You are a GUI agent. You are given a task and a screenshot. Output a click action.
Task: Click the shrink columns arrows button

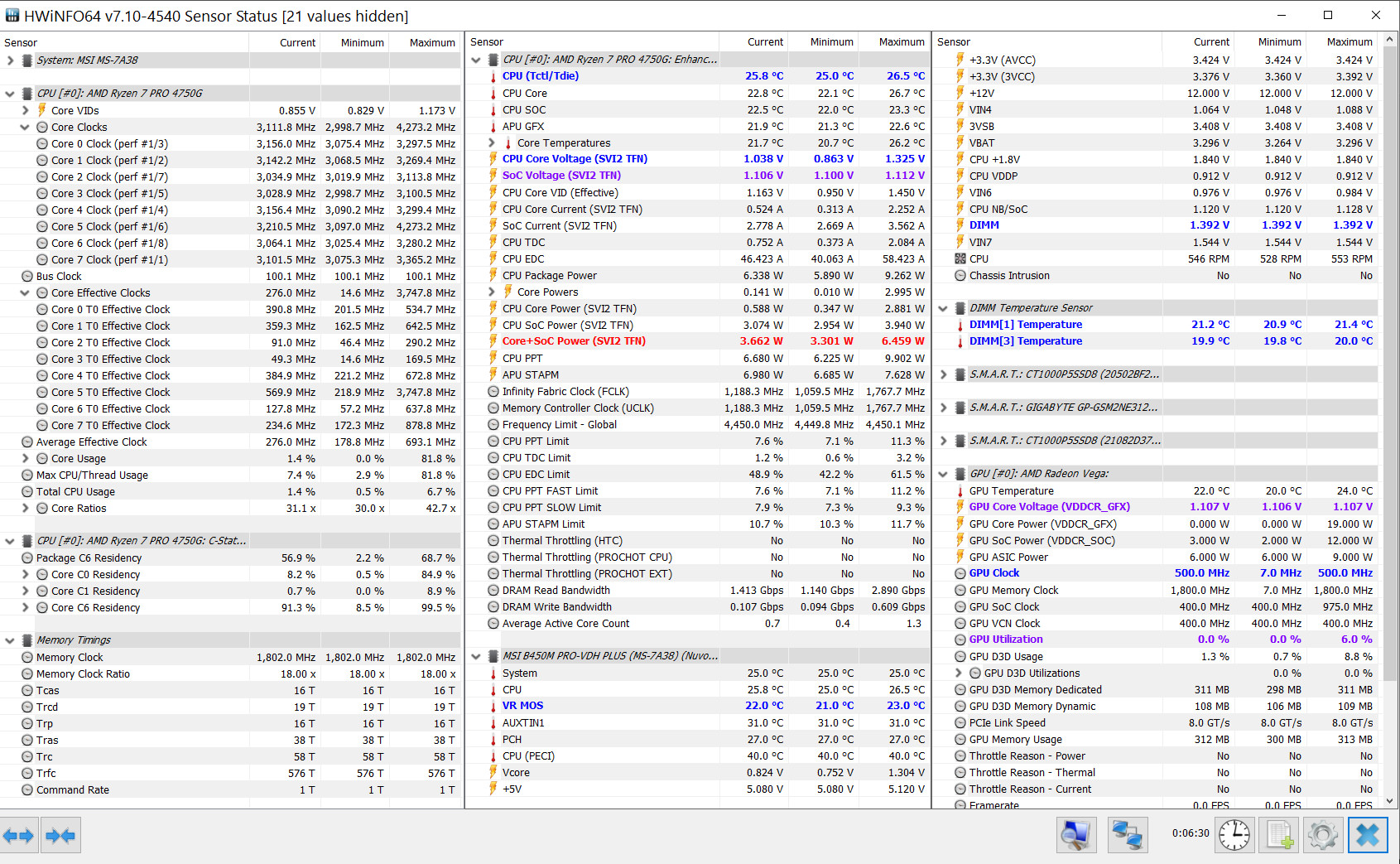pos(60,836)
